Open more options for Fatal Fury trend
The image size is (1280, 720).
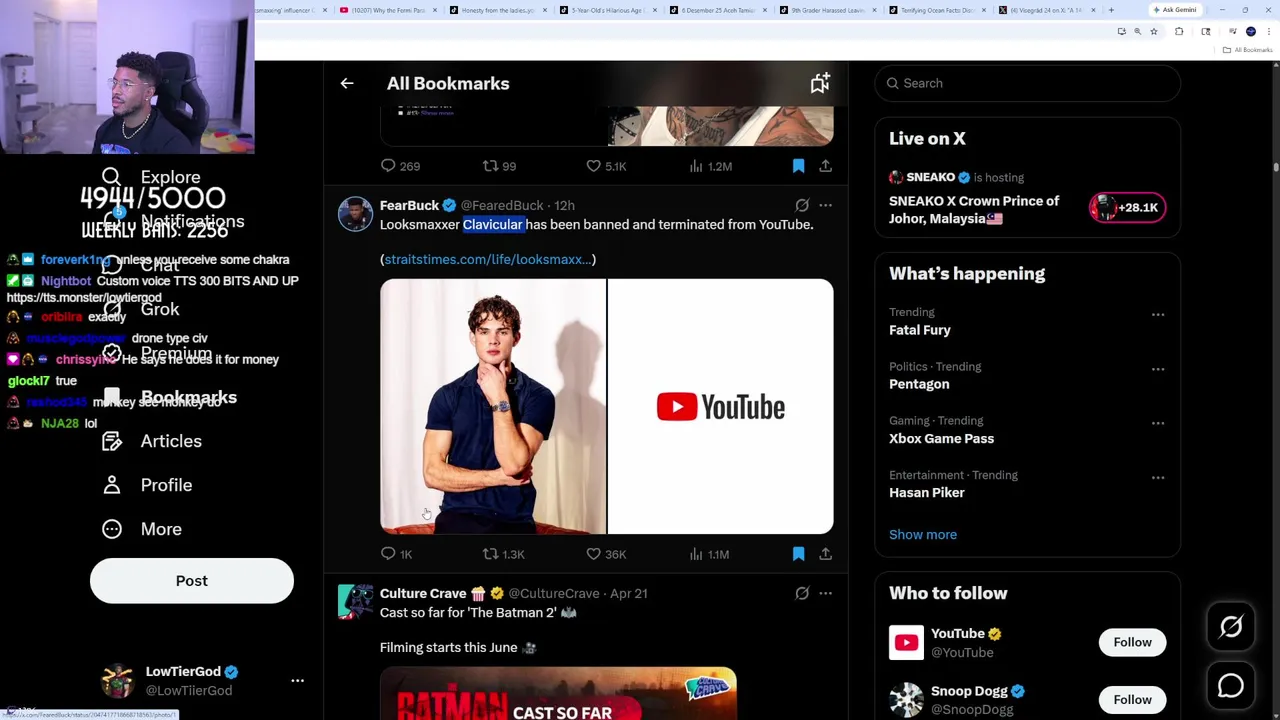(x=1158, y=315)
